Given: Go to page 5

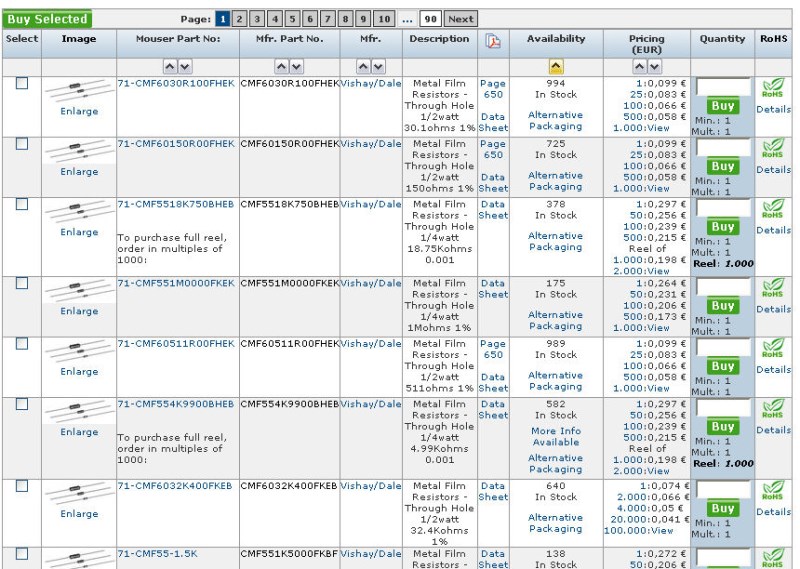Looking at the screenshot, I should click(292, 19).
